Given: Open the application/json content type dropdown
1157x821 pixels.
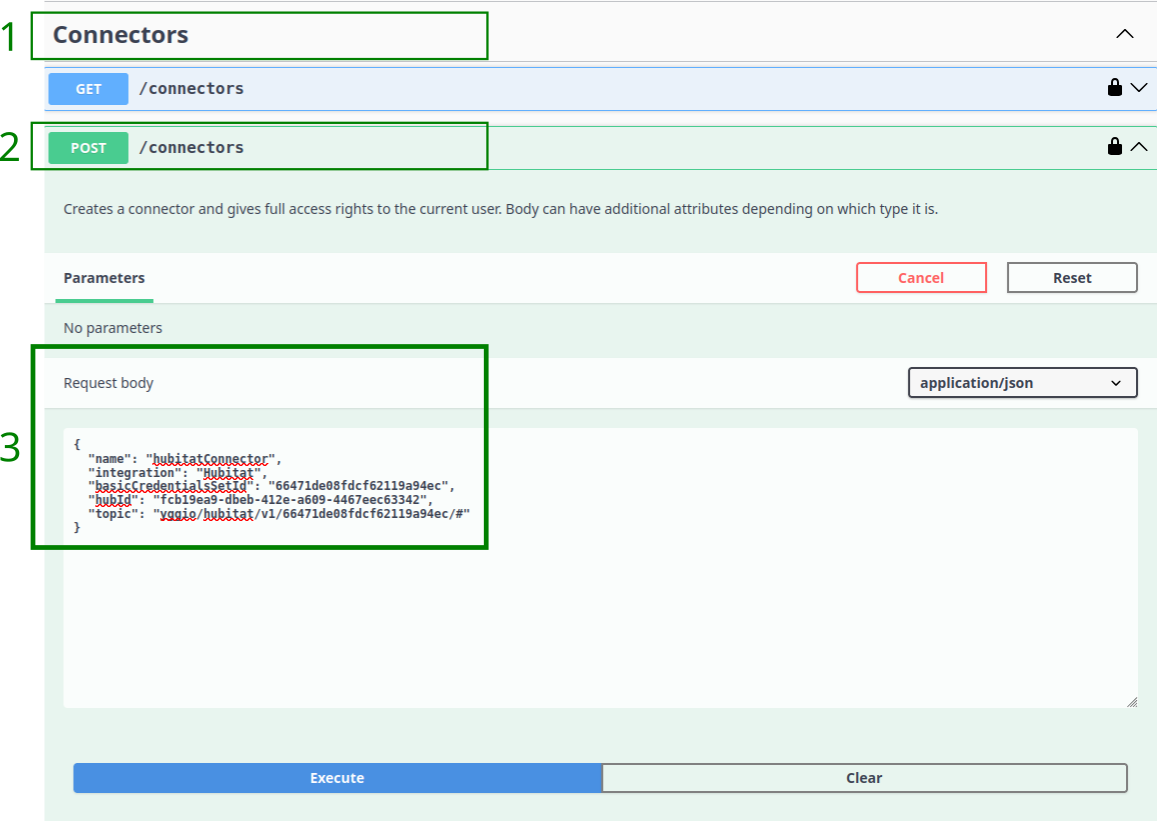Looking at the screenshot, I should (1022, 383).
